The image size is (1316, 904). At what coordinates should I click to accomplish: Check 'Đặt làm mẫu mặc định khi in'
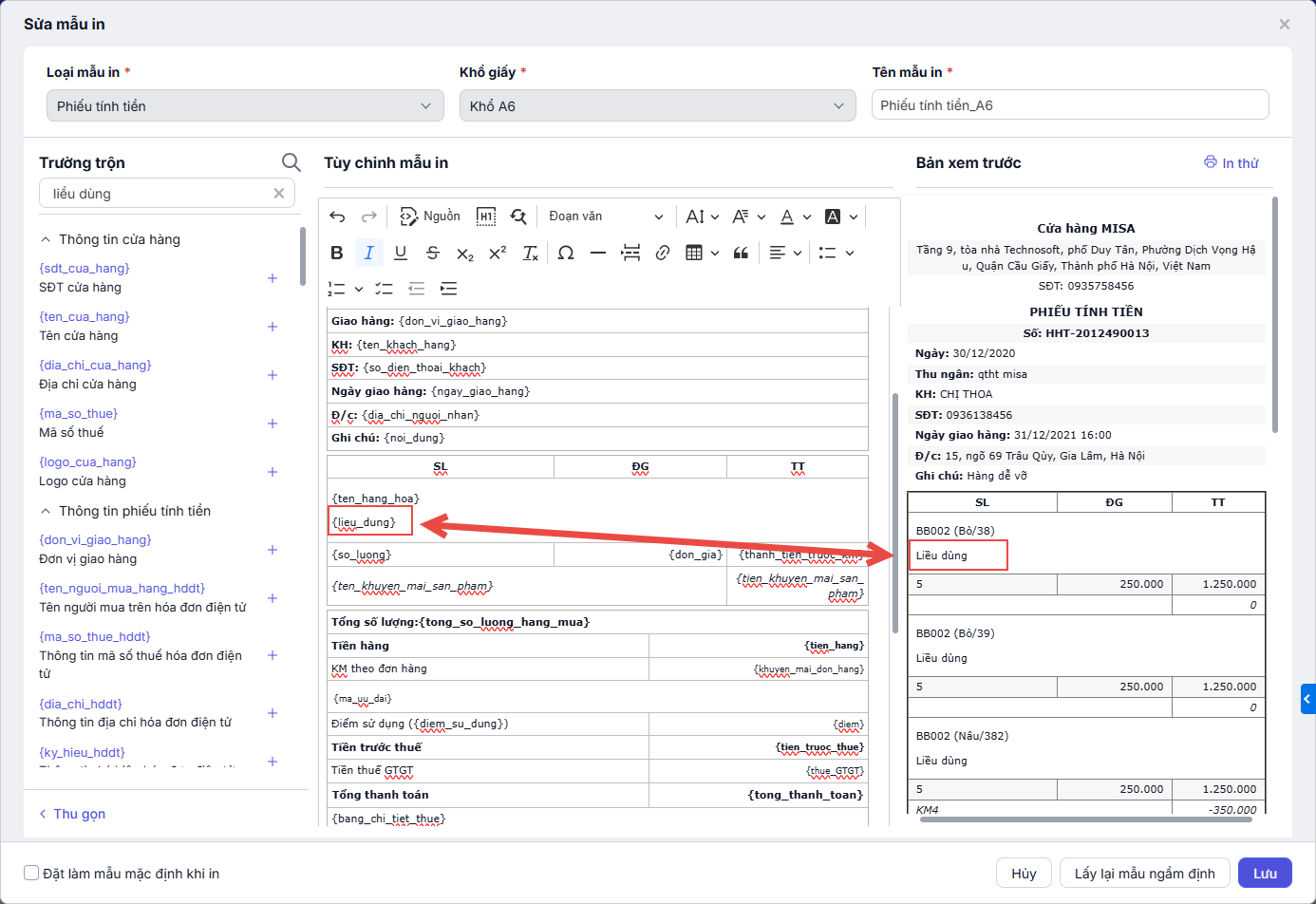31,873
